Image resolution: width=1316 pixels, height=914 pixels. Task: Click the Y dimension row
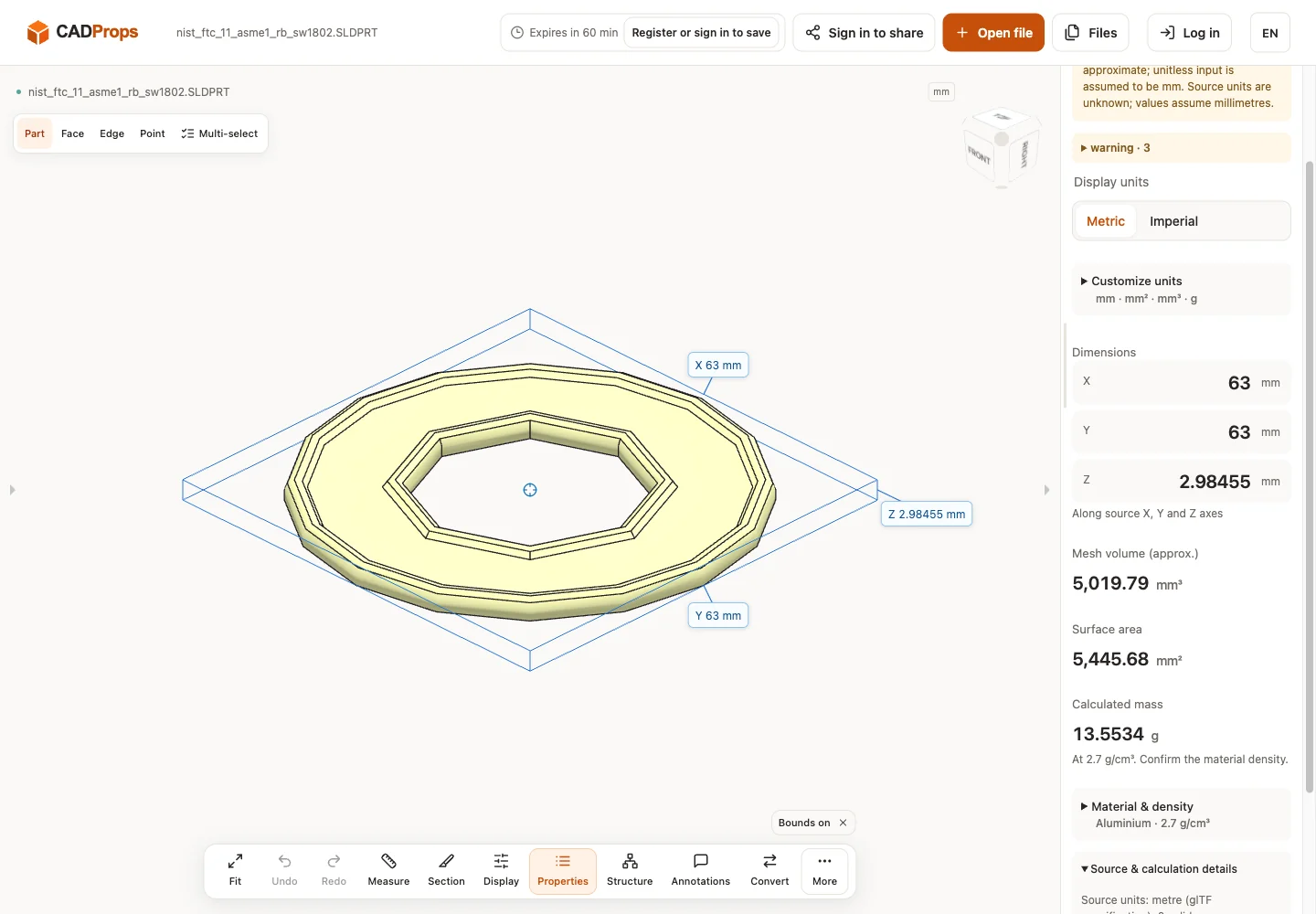pos(1182,431)
